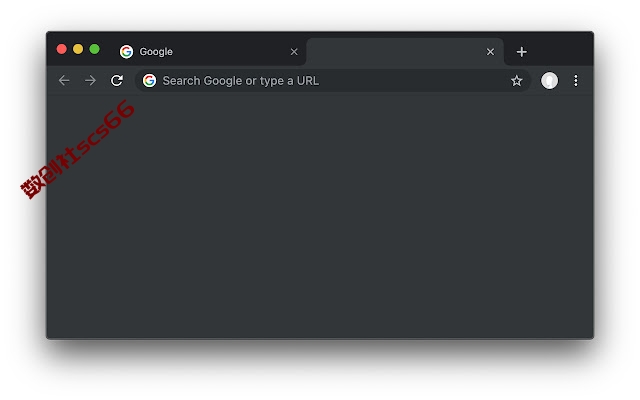Bookmark this page with the star icon
640x400 pixels.
click(x=516, y=81)
